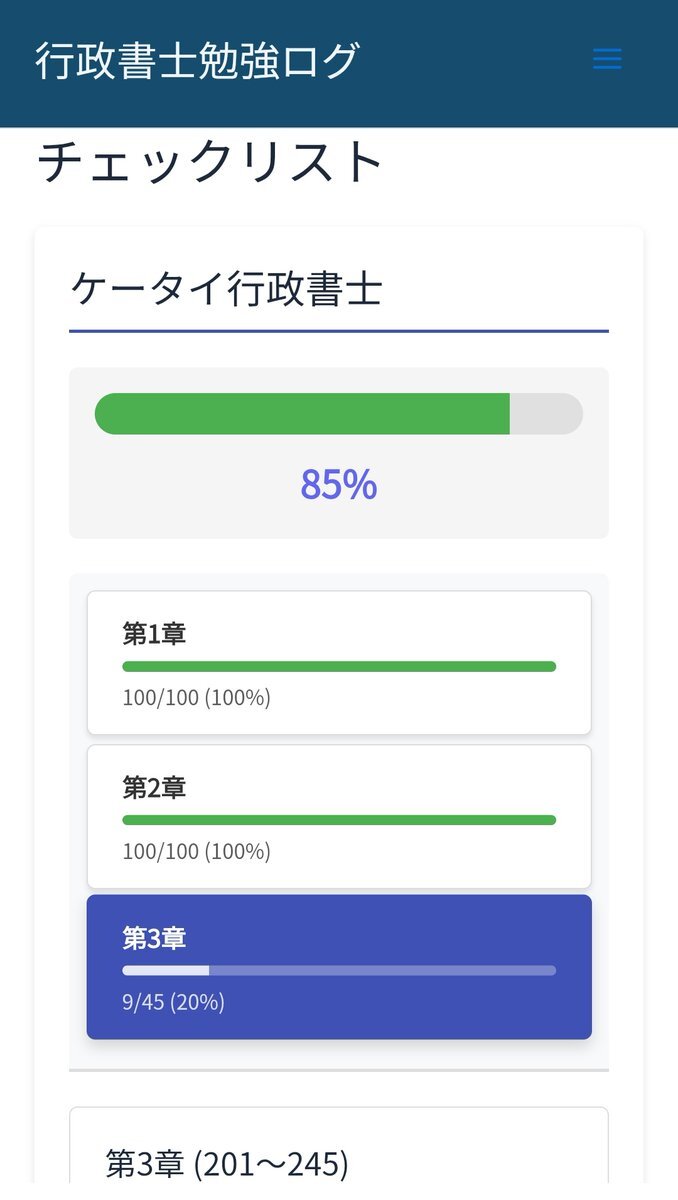Click the 85% overall percentage text

click(339, 484)
